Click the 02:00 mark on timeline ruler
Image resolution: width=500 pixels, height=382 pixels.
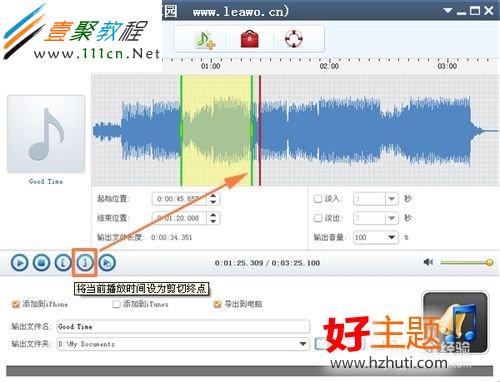pos(329,66)
